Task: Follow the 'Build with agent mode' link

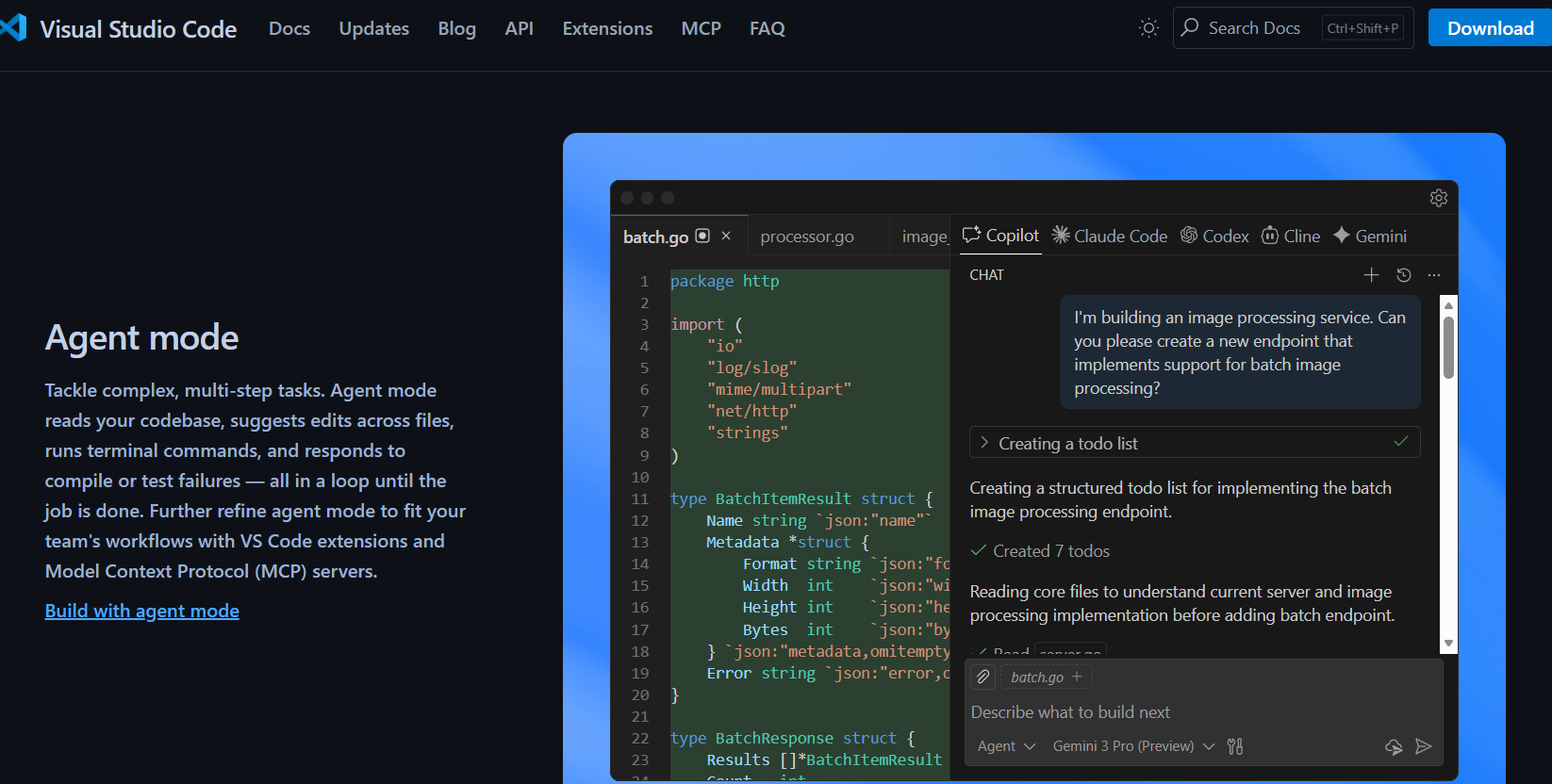Action: [x=142, y=611]
